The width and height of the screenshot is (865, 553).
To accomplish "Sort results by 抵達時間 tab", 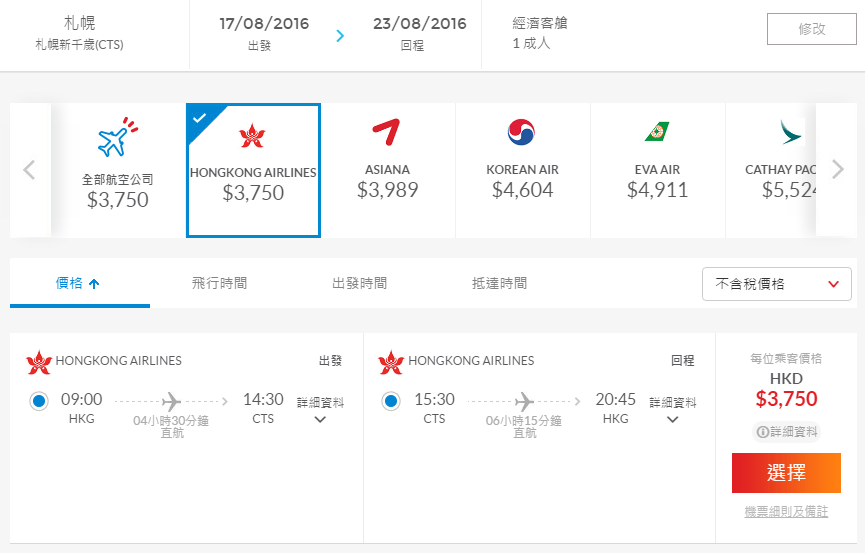I will click(x=500, y=283).
